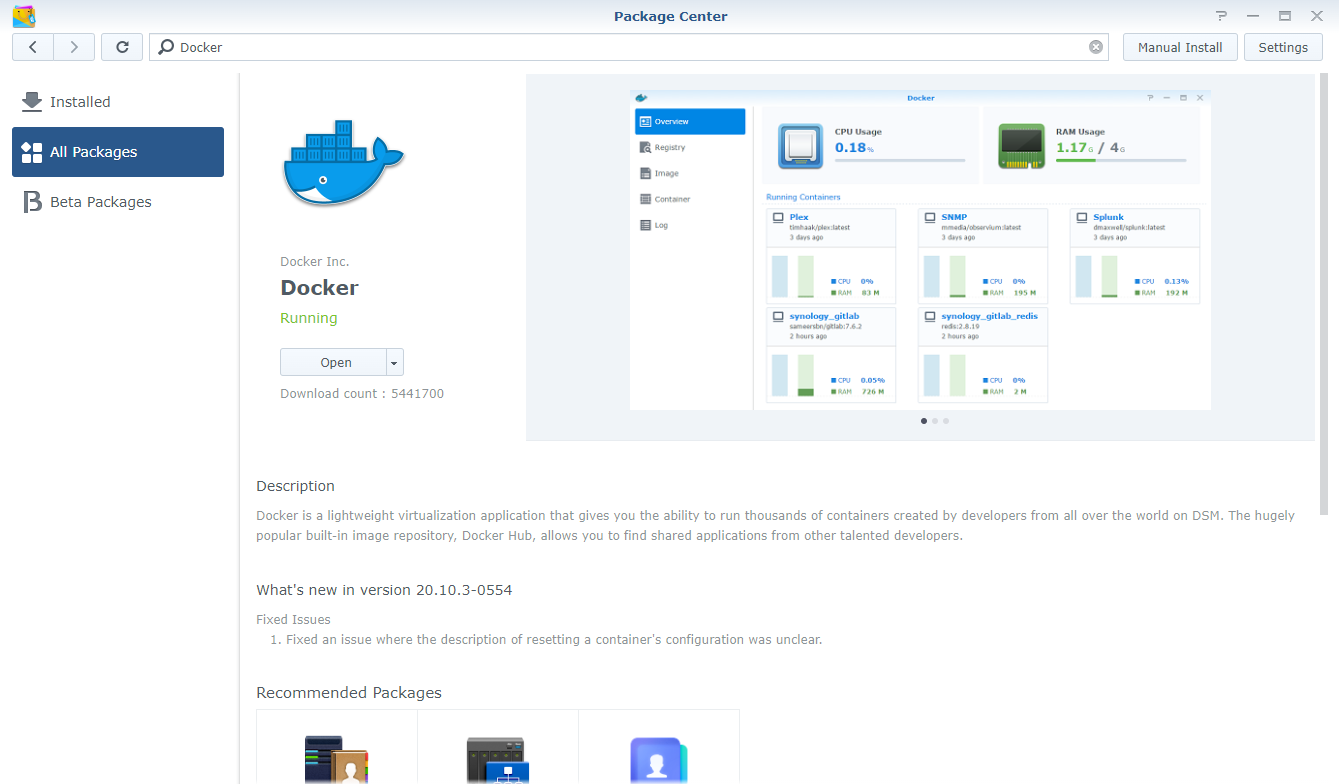Focus the Docker search field

pyautogui.click(x=630, y=47)
